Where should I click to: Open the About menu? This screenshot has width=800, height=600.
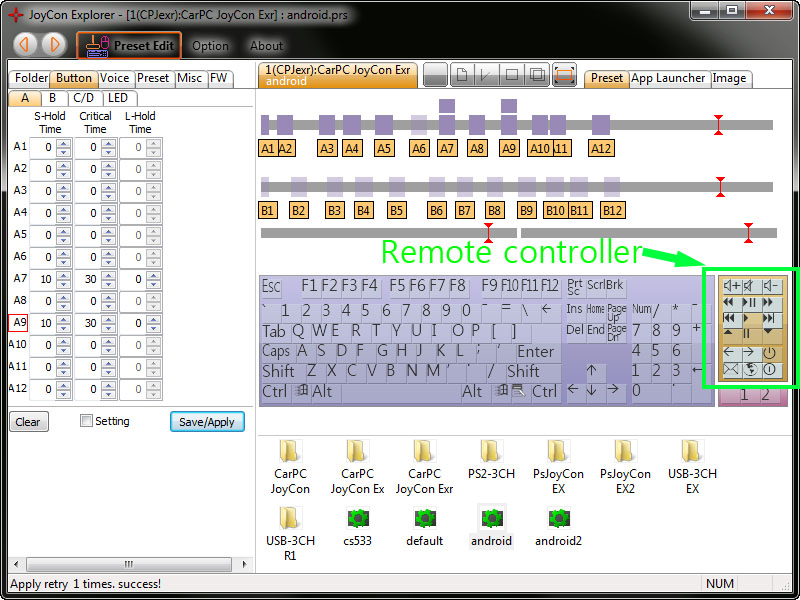click(x=266, y=46)
